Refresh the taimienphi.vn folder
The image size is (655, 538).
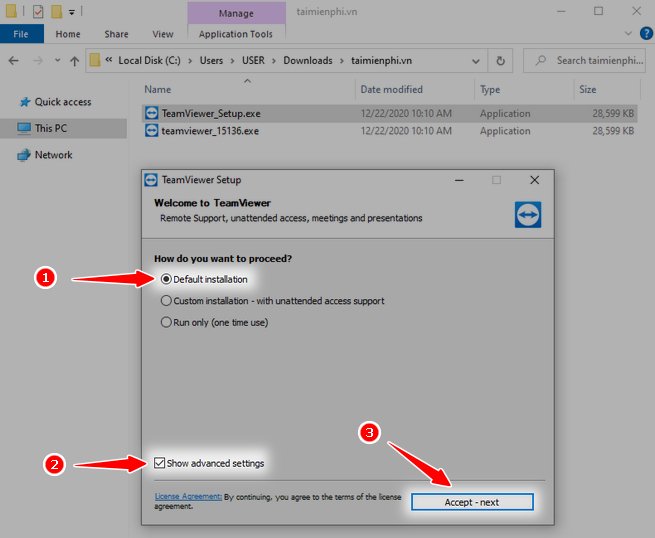coord(500,61)
